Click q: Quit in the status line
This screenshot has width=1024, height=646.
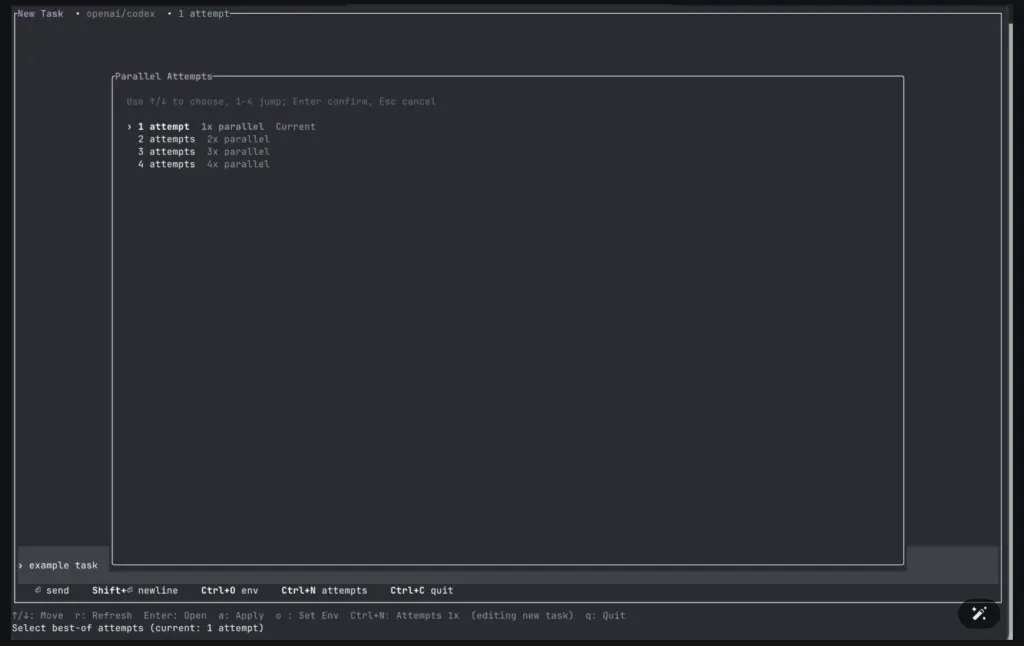(x=605, y=616)
